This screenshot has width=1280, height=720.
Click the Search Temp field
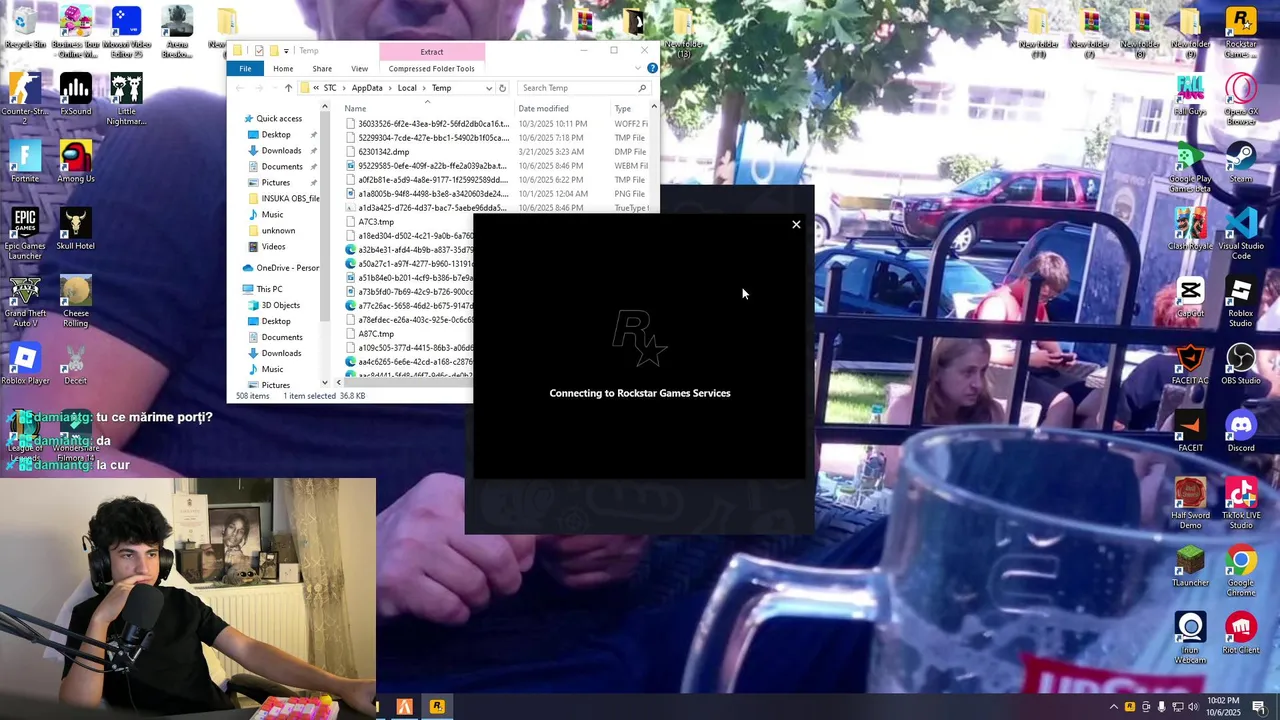(584, 88)
